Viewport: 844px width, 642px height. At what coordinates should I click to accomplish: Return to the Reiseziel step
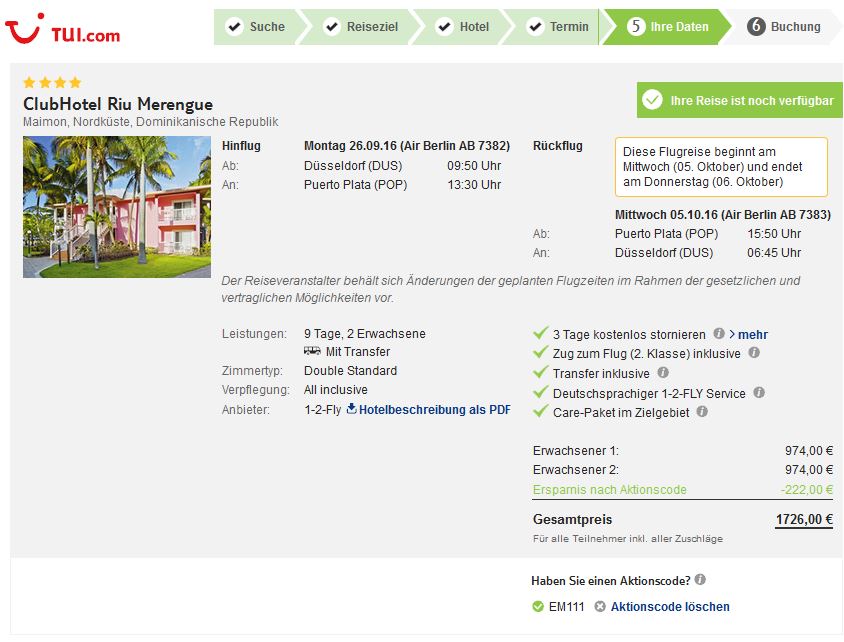(361, 27)
